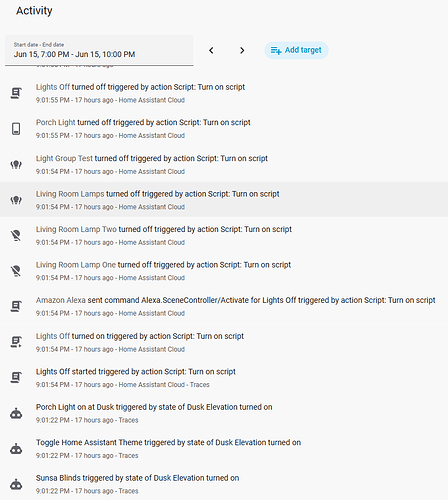Click the robot icon for Toggle Home Assistant Theme
Screen dimensions: 448x500
(16, 449)
